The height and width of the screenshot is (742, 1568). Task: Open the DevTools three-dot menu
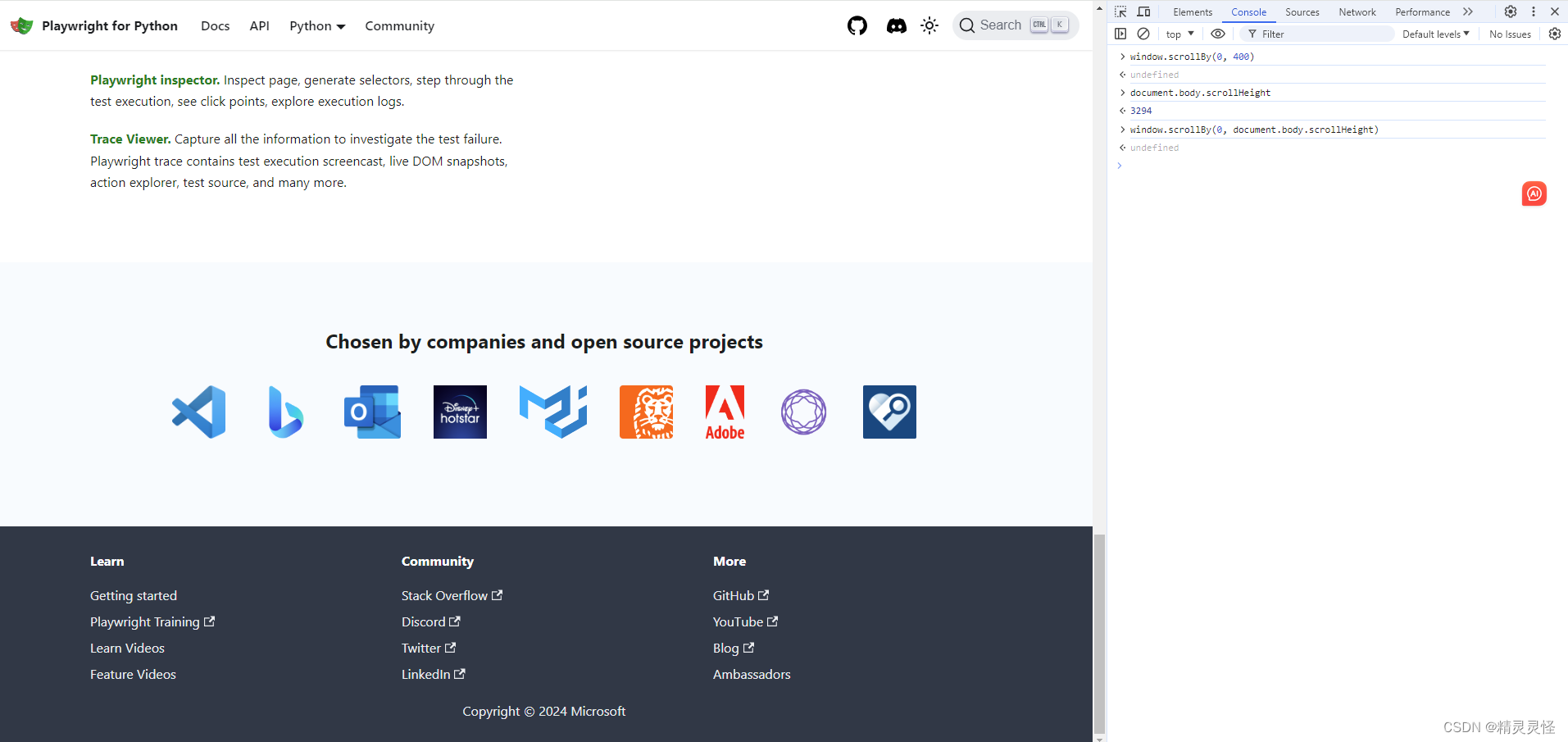coord(1534,11)
